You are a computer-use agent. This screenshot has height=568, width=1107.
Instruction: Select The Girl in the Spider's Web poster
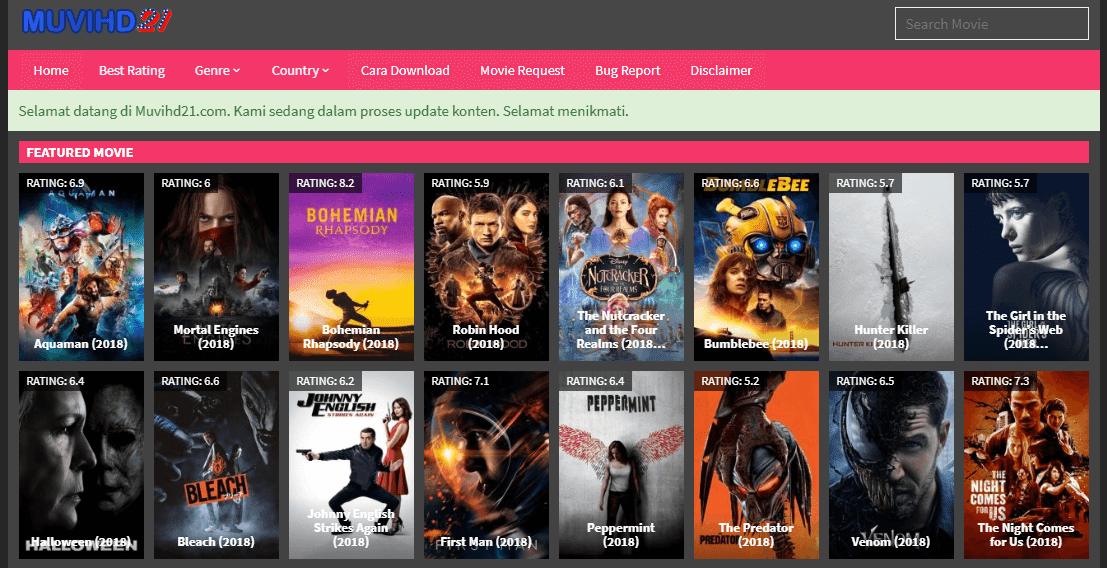[1026, 267]
